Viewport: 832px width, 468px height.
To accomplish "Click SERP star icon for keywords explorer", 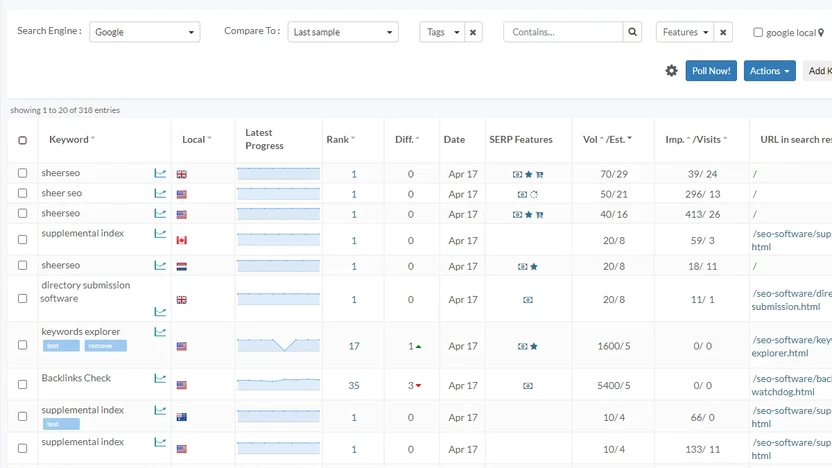I will coord(534,346).
